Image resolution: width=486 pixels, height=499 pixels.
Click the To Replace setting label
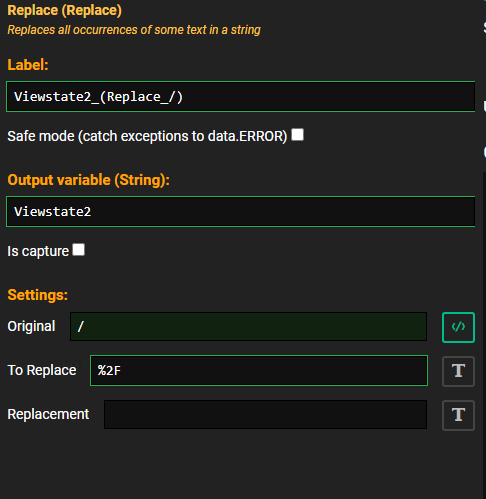pos(42,370)
